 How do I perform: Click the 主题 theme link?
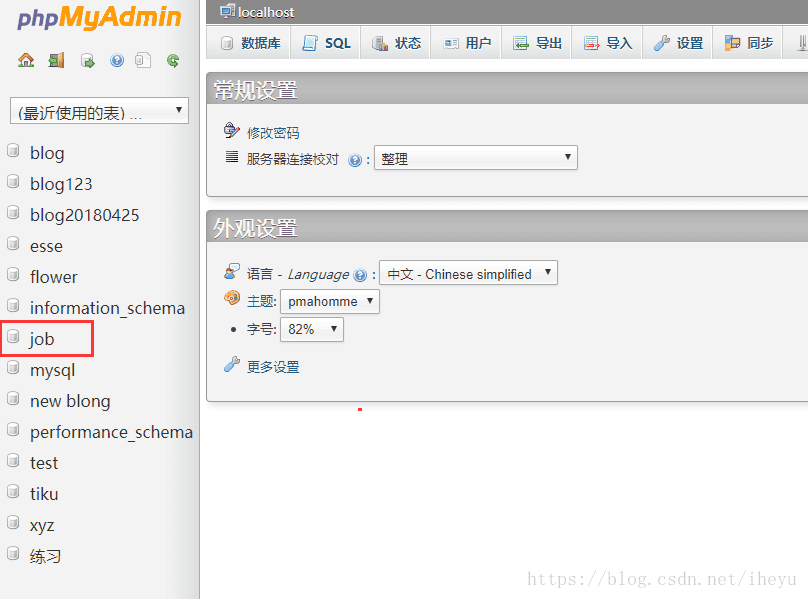point(261,302)
